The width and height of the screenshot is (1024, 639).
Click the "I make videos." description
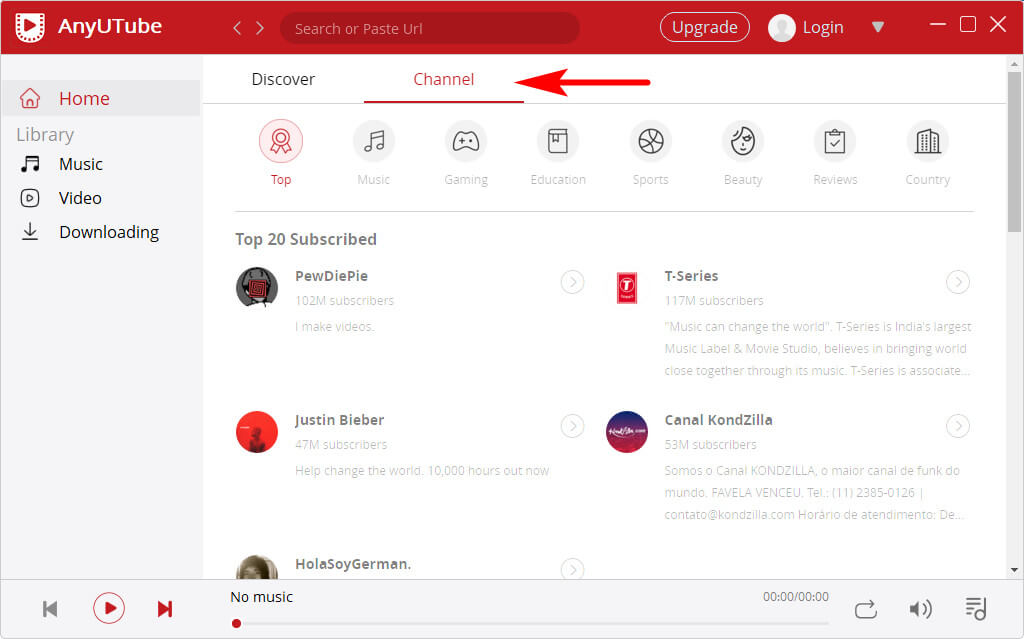point(334,327)
